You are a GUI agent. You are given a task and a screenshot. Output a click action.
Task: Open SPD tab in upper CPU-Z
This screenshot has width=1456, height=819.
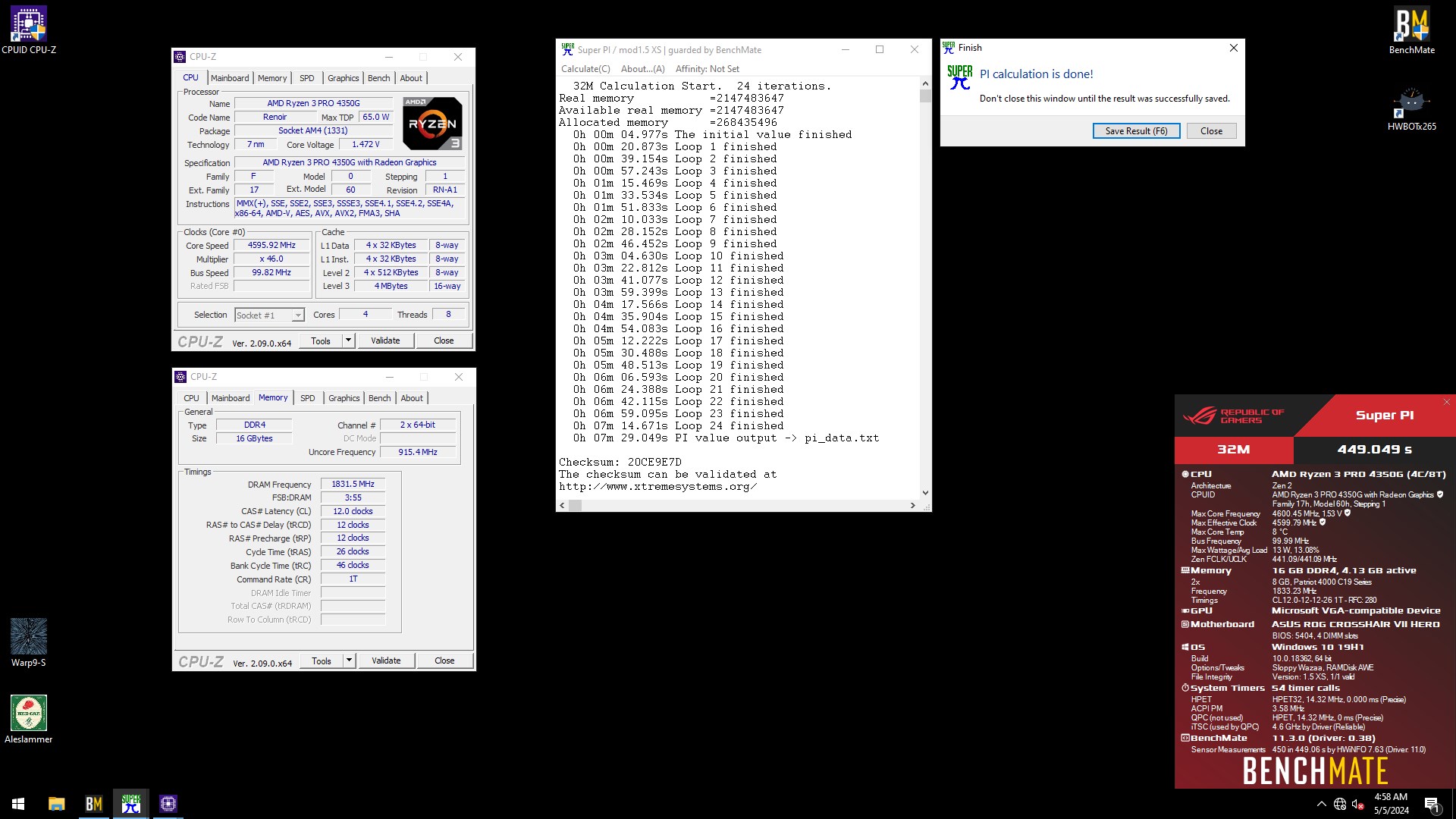click(x=306, y=78)
